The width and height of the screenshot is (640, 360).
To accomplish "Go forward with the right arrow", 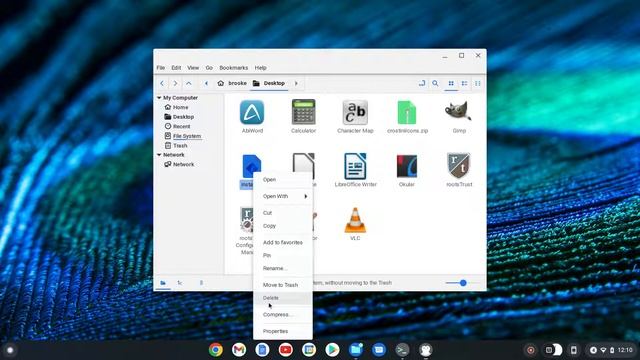I will (x=175, y=83).
